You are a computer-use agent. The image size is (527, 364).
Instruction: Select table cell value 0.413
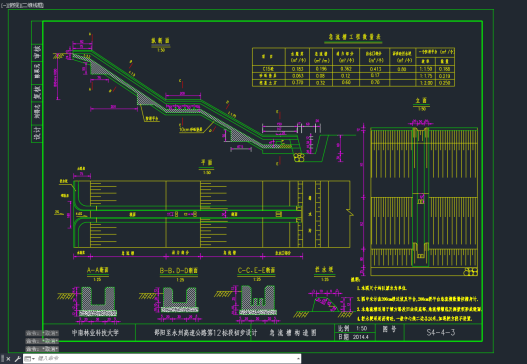(x=375, y=69)
